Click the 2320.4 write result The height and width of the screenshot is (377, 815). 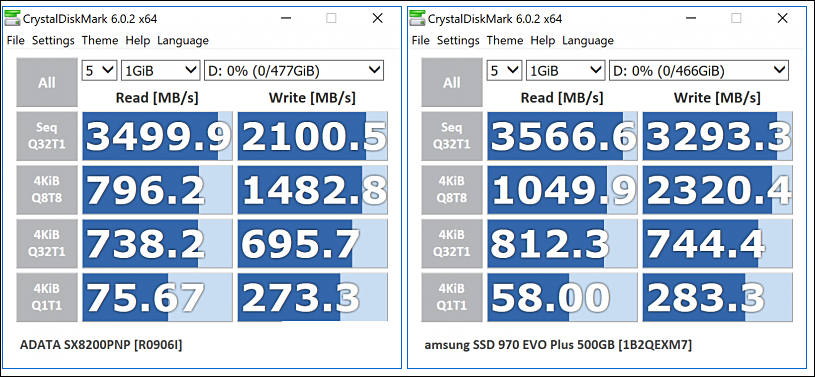point(718,190)
